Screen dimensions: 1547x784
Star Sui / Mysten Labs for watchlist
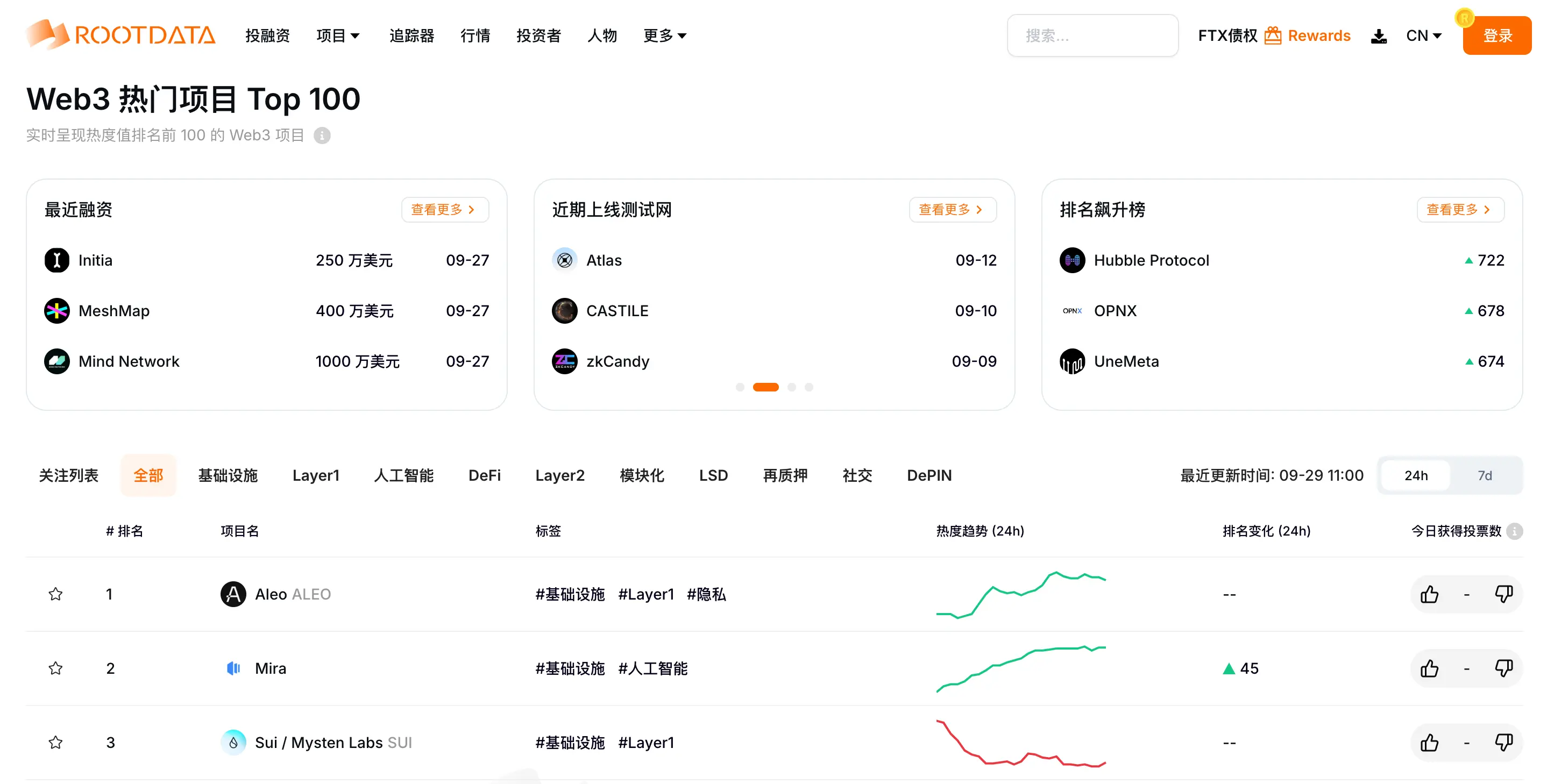tap(56, 743)
